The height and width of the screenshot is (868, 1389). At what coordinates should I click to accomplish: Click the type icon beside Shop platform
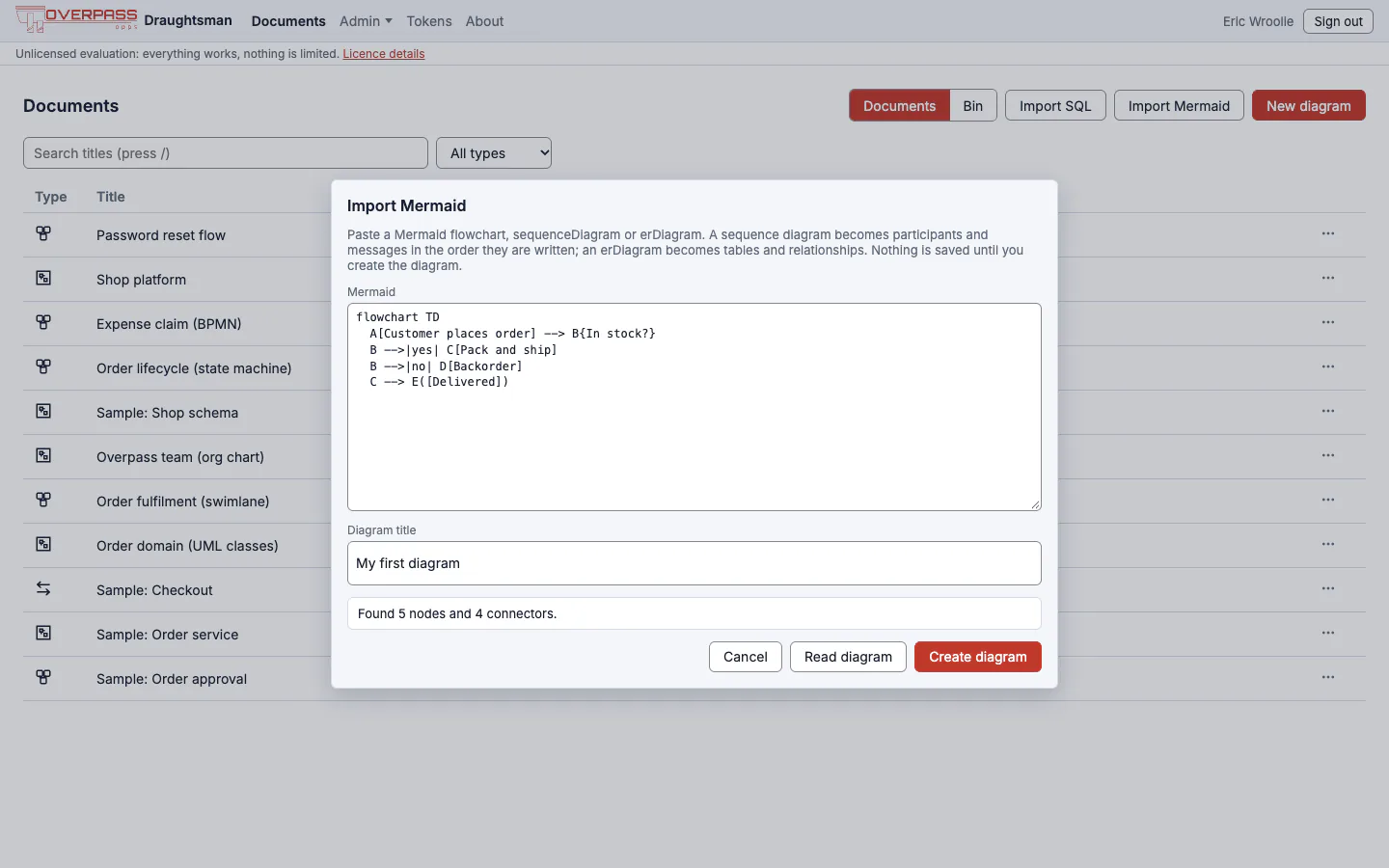click(x=43, y=278)
